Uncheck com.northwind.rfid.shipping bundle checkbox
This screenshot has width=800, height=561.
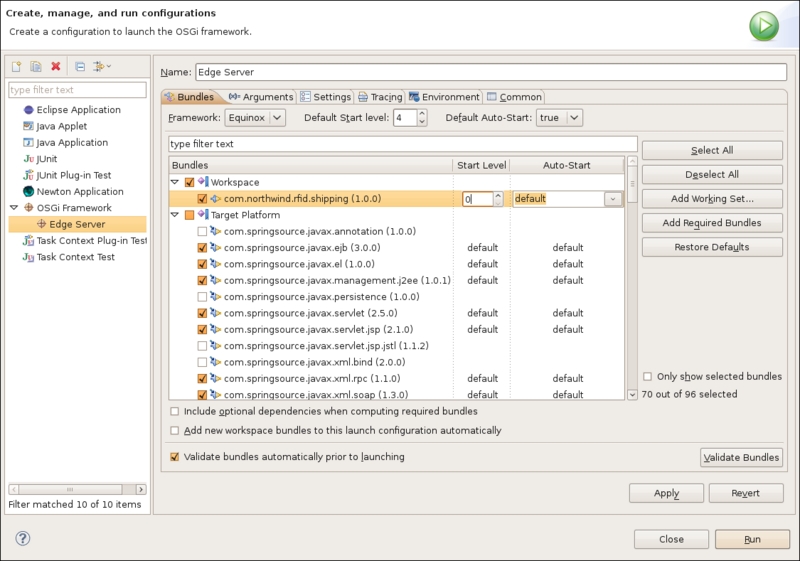(x=202, y=198)
